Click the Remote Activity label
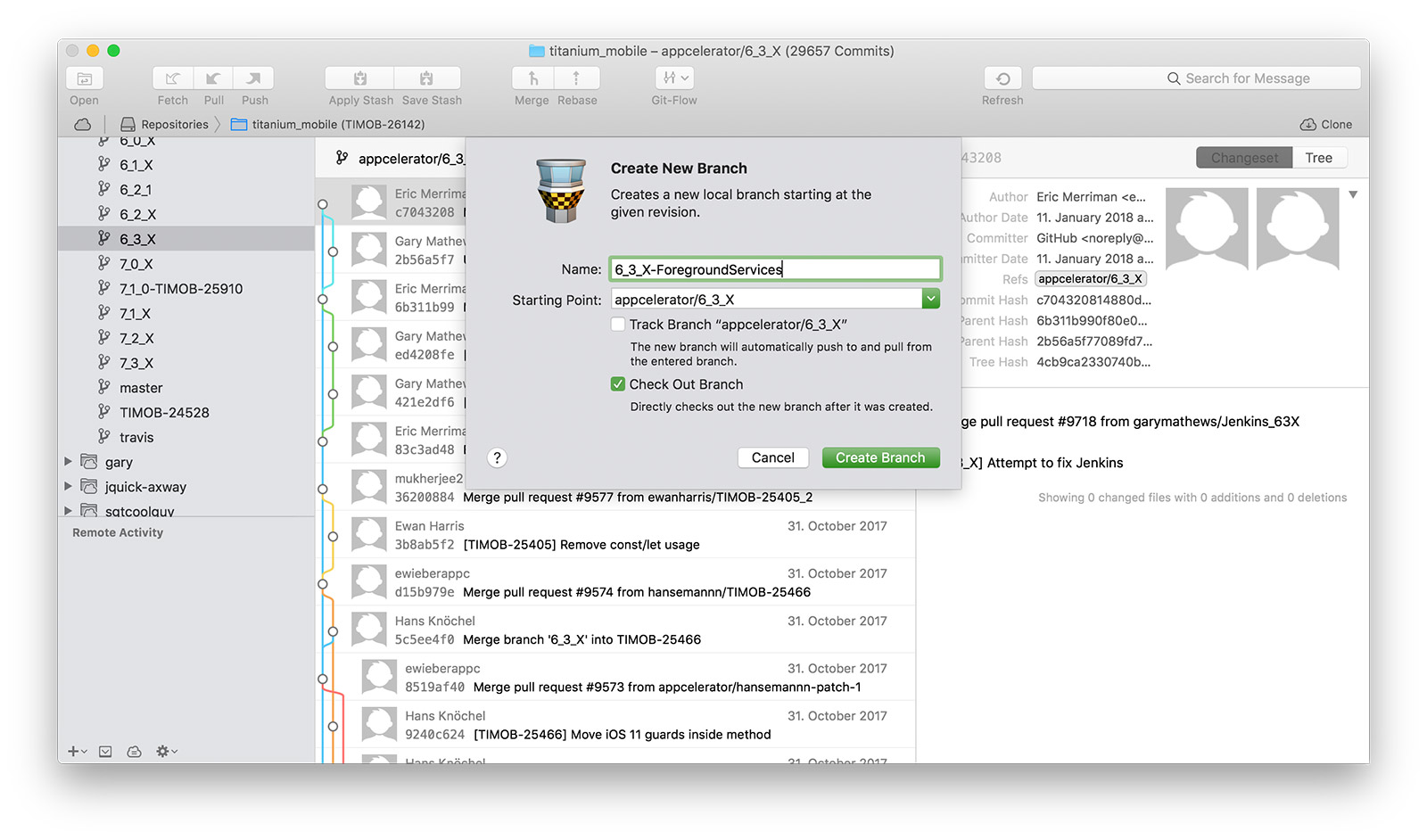Viewport: 1427px width, 840px height. coord(118,532)
